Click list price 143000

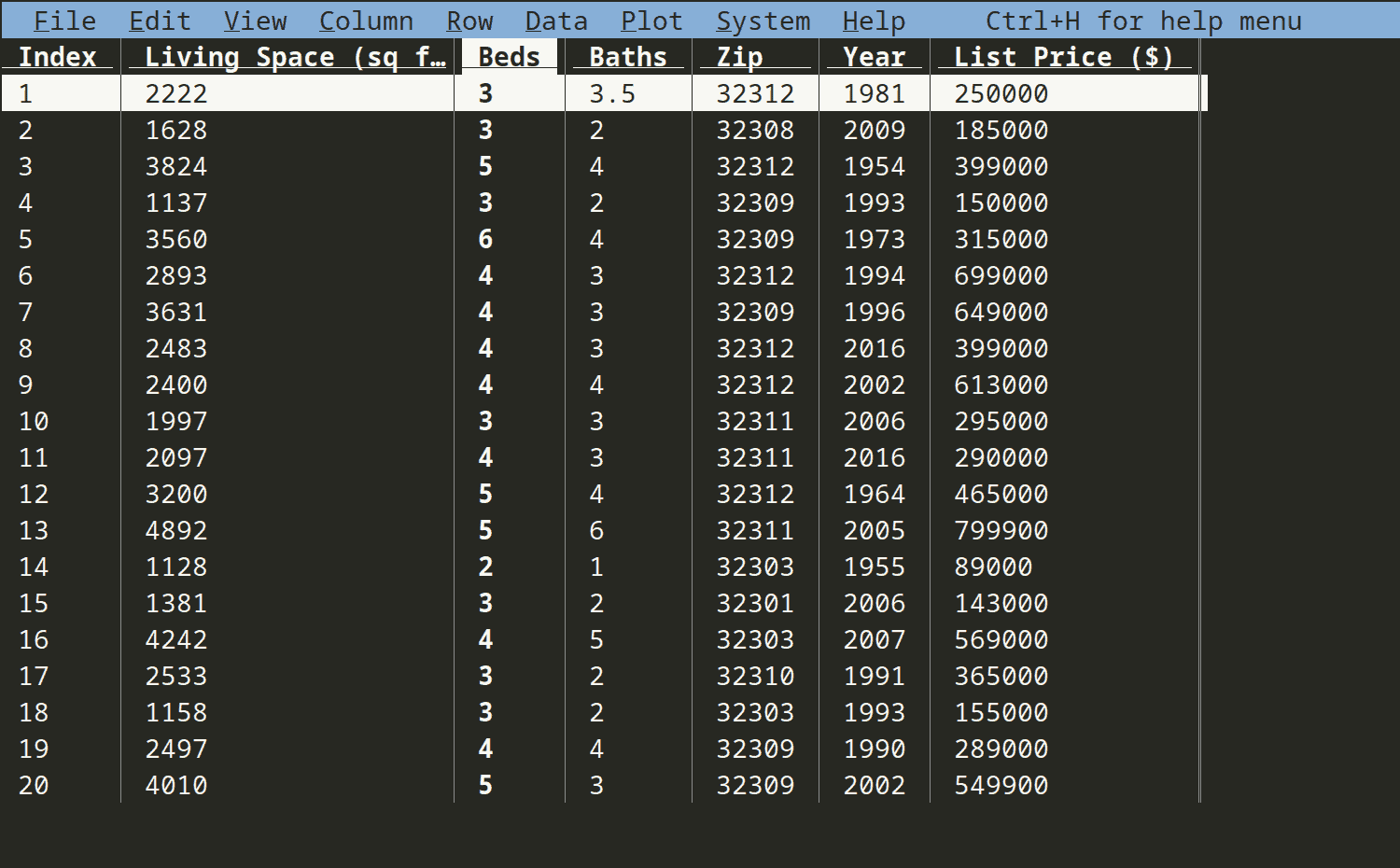[x=1001, y=603]
